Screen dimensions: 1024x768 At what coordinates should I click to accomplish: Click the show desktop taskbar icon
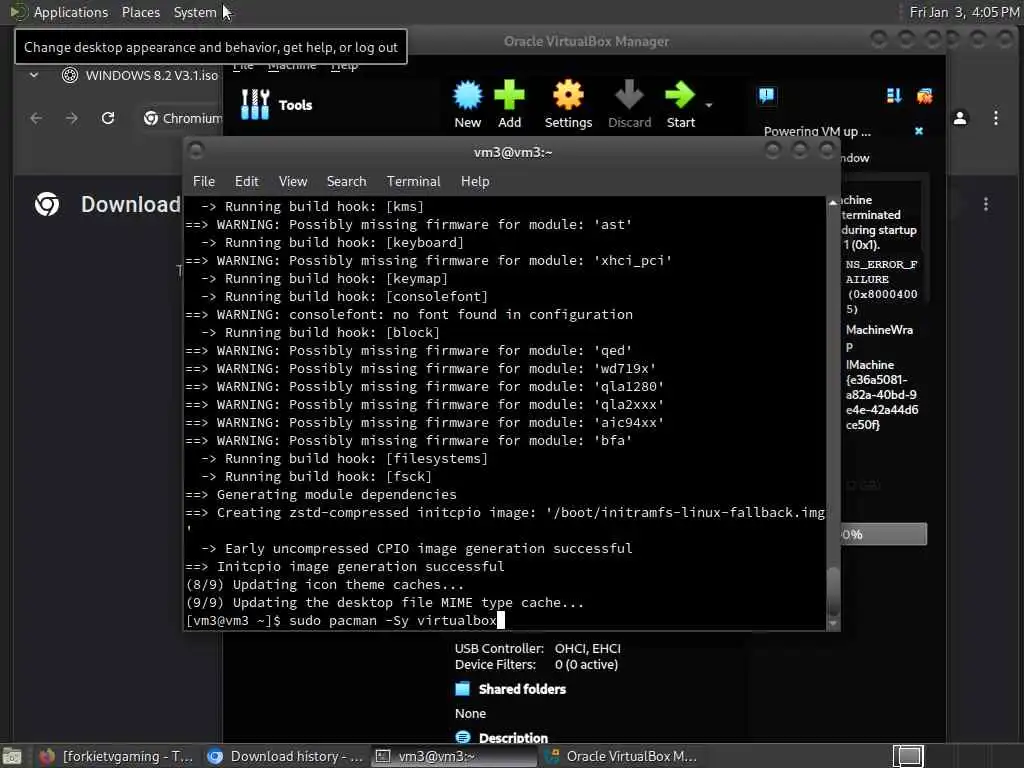coord(12,756)
